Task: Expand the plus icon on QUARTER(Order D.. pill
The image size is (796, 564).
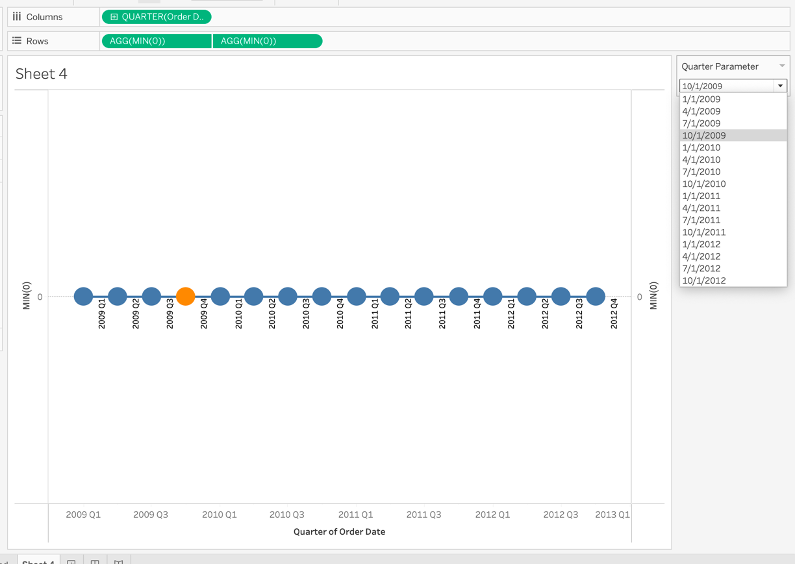Action: (114, 17)
